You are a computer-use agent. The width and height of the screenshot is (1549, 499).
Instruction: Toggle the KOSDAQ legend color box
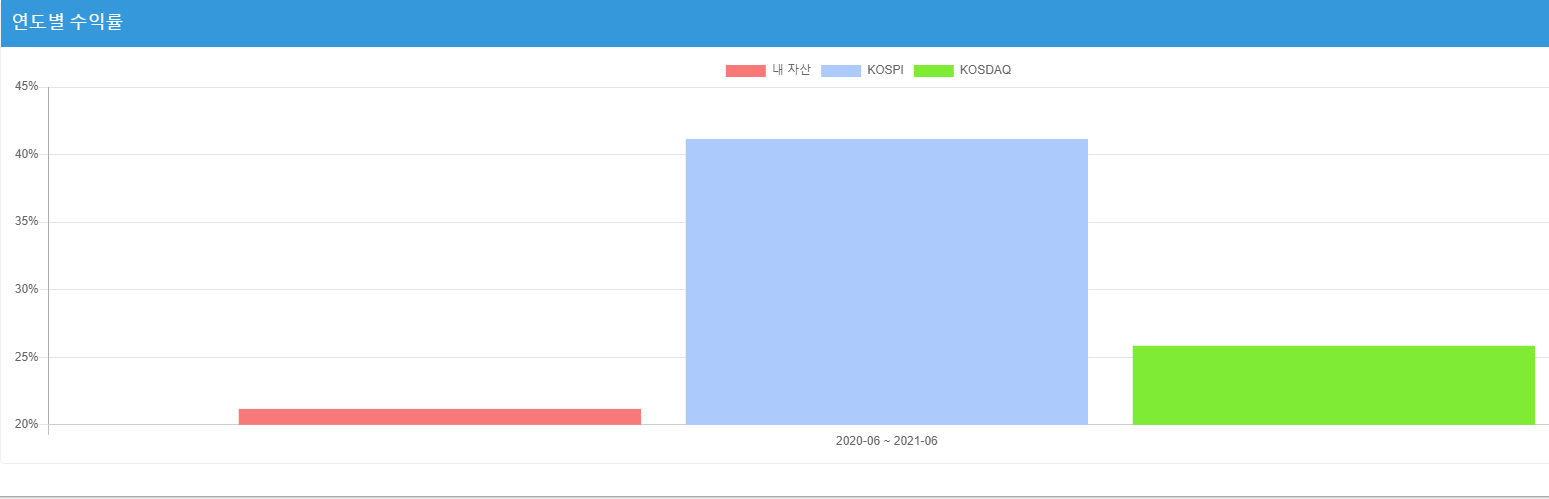click(933, 70)
